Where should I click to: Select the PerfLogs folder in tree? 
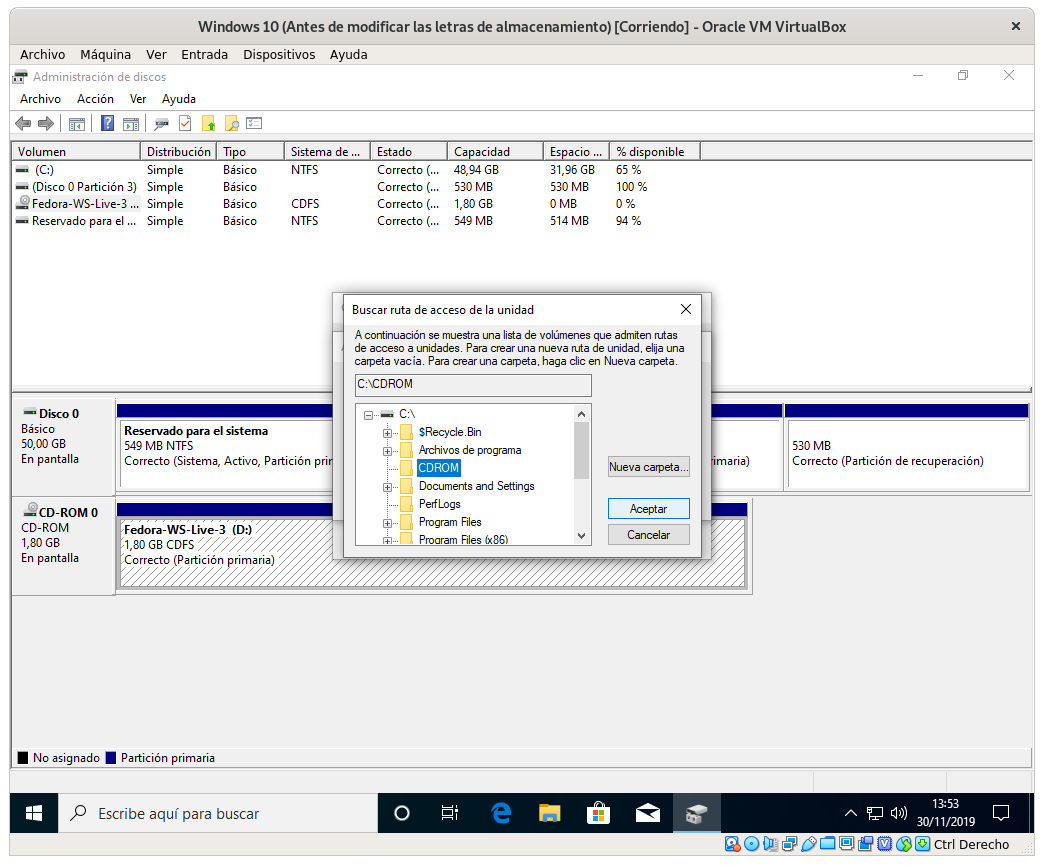click(439, 504)
